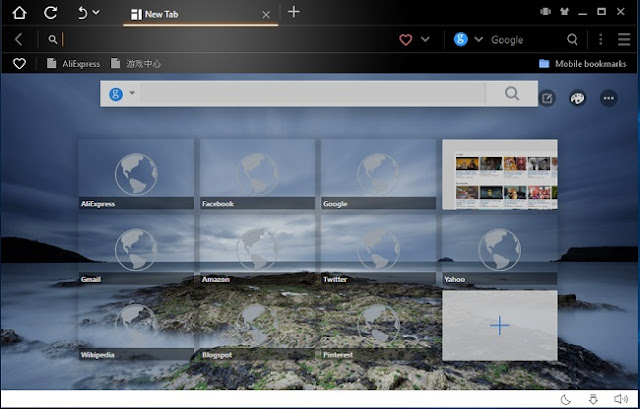Viewport: 640px width, 409px height.
Task: Open the AliExpress bookmark
Action: coord(73,64)
